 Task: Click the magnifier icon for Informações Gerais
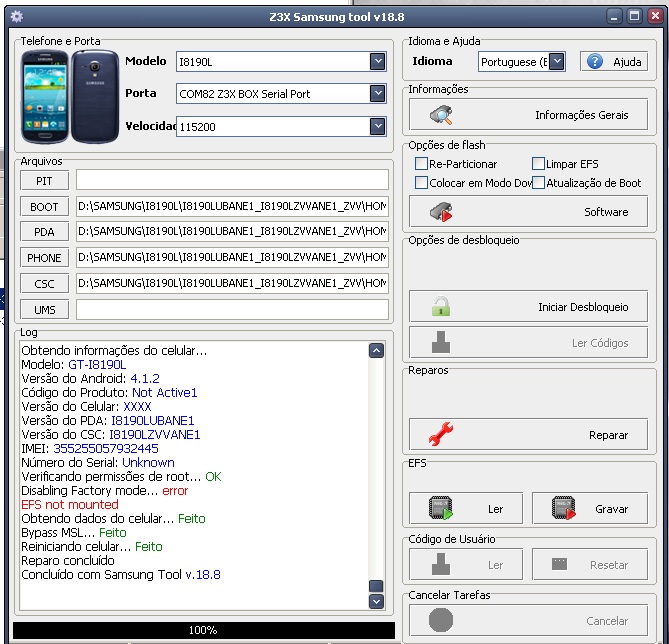coord(441,115)
